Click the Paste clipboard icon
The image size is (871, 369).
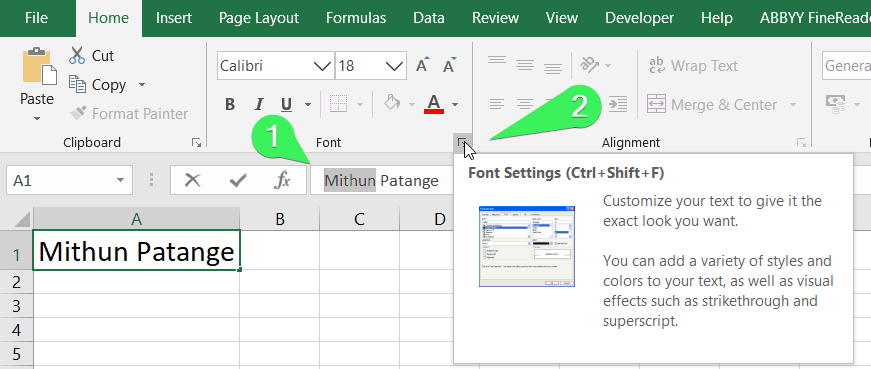[x=39, y=66]
